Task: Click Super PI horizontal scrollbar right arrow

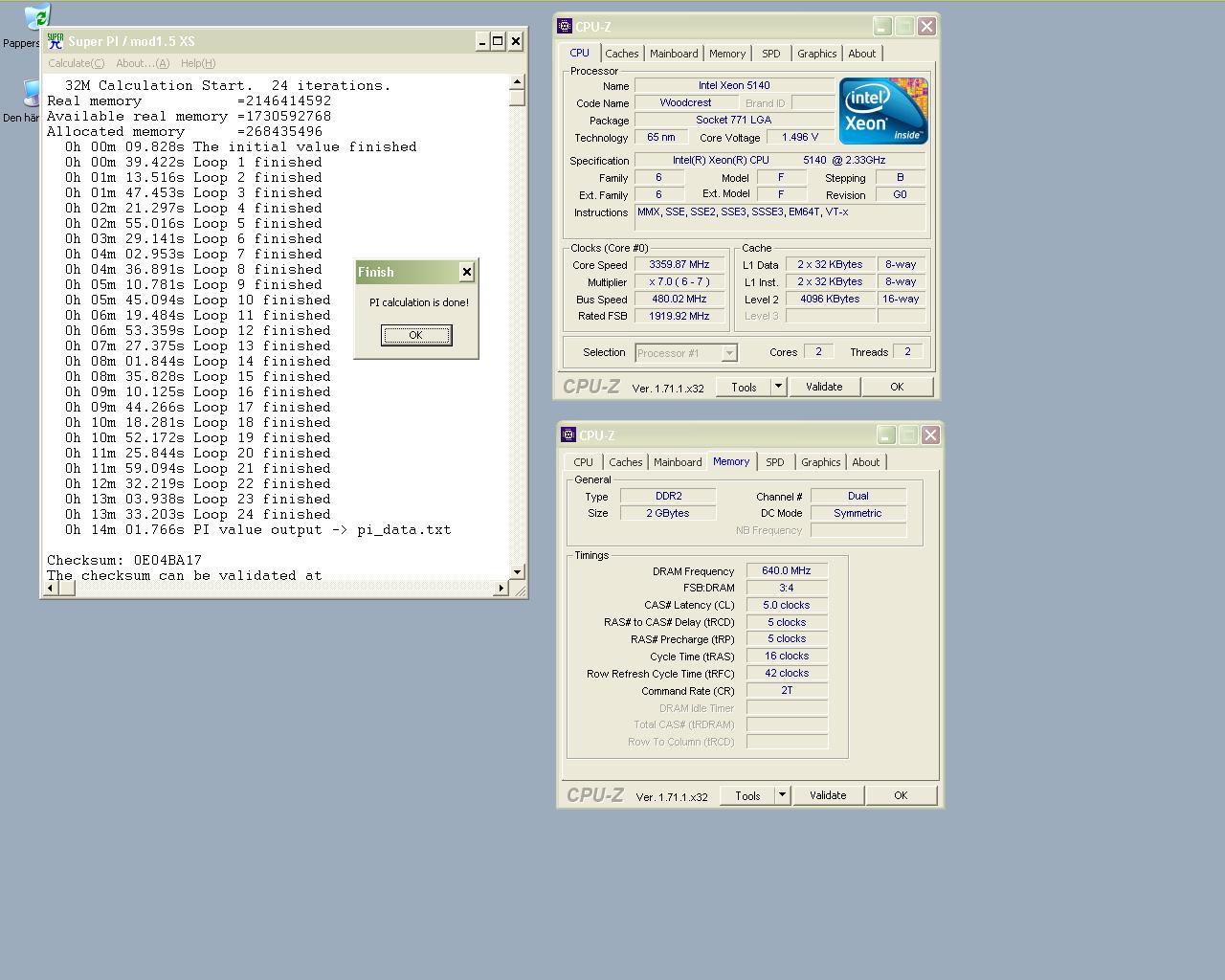Action: coord(501,588)
